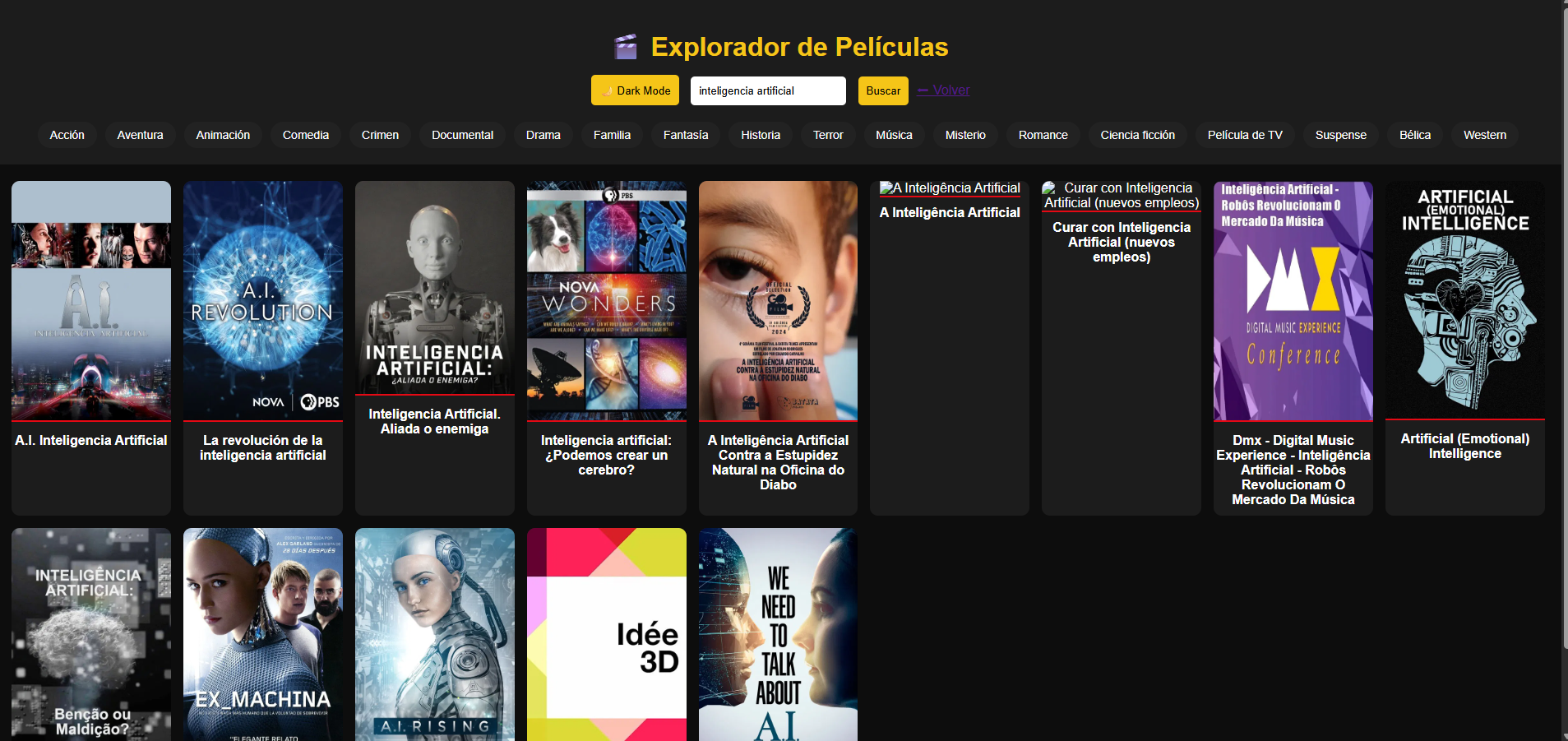
Task: Filter by Terror genre
Action: click(x=828, y=135)
